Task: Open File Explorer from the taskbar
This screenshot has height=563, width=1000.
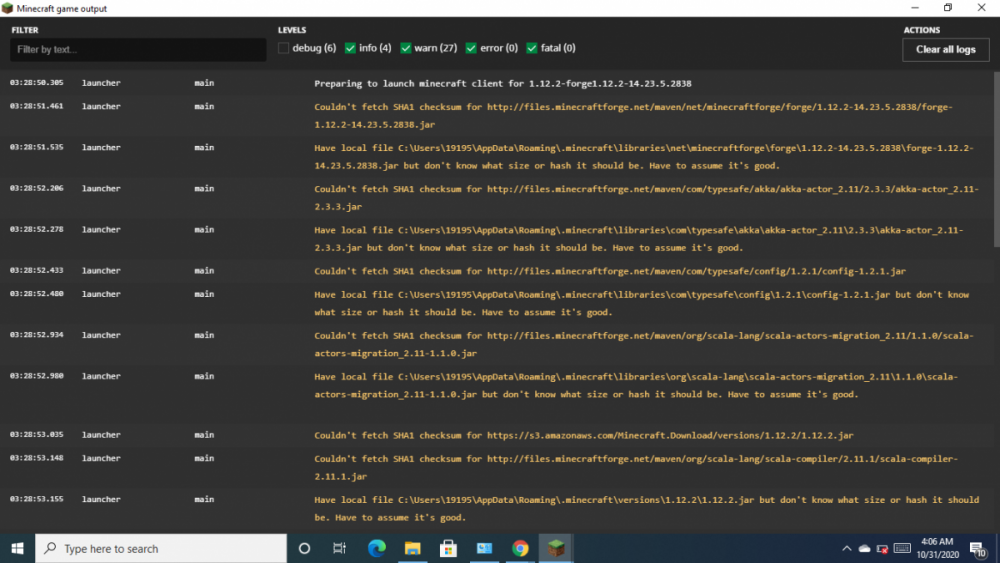Action: point(412,548)
